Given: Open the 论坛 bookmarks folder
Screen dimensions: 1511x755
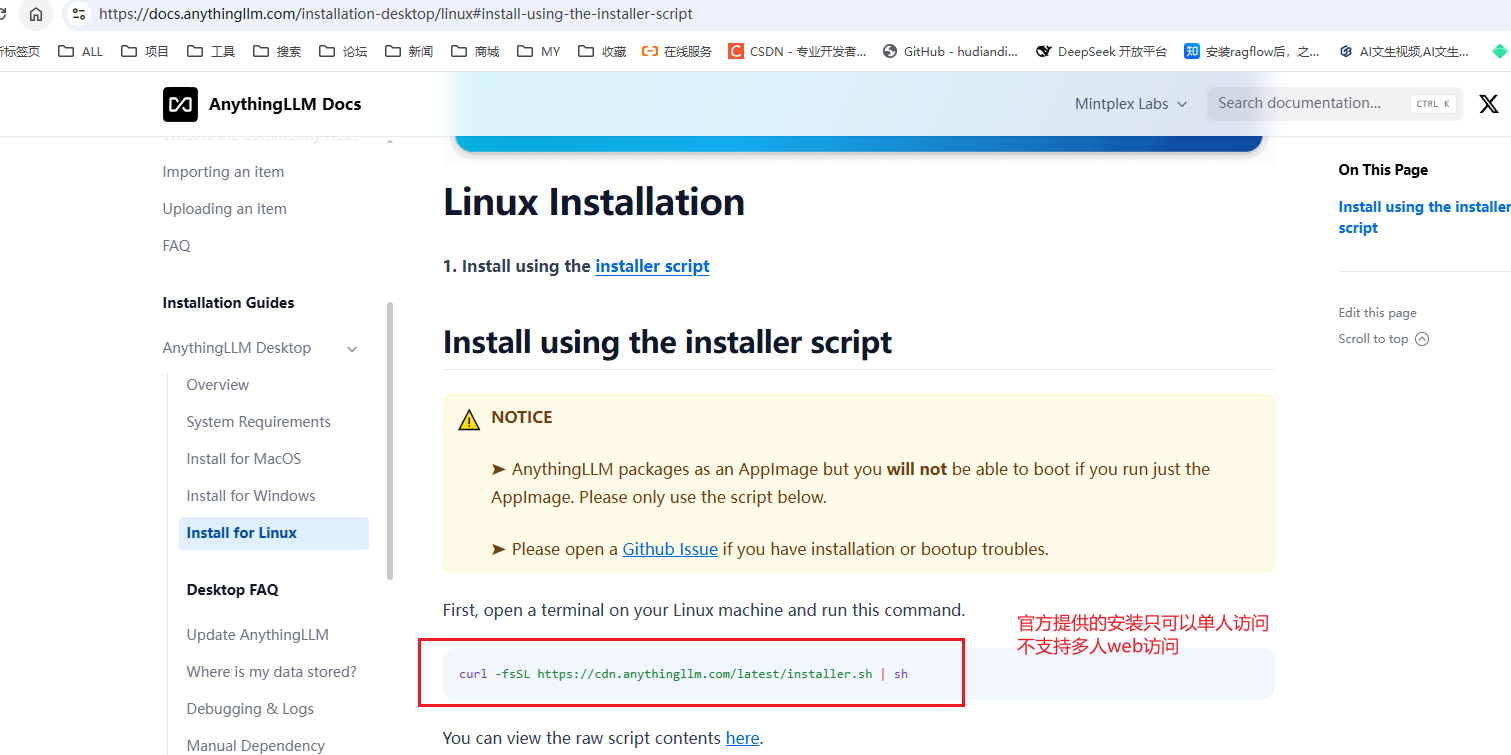Looking at the screenshot, I should (343, 51).
